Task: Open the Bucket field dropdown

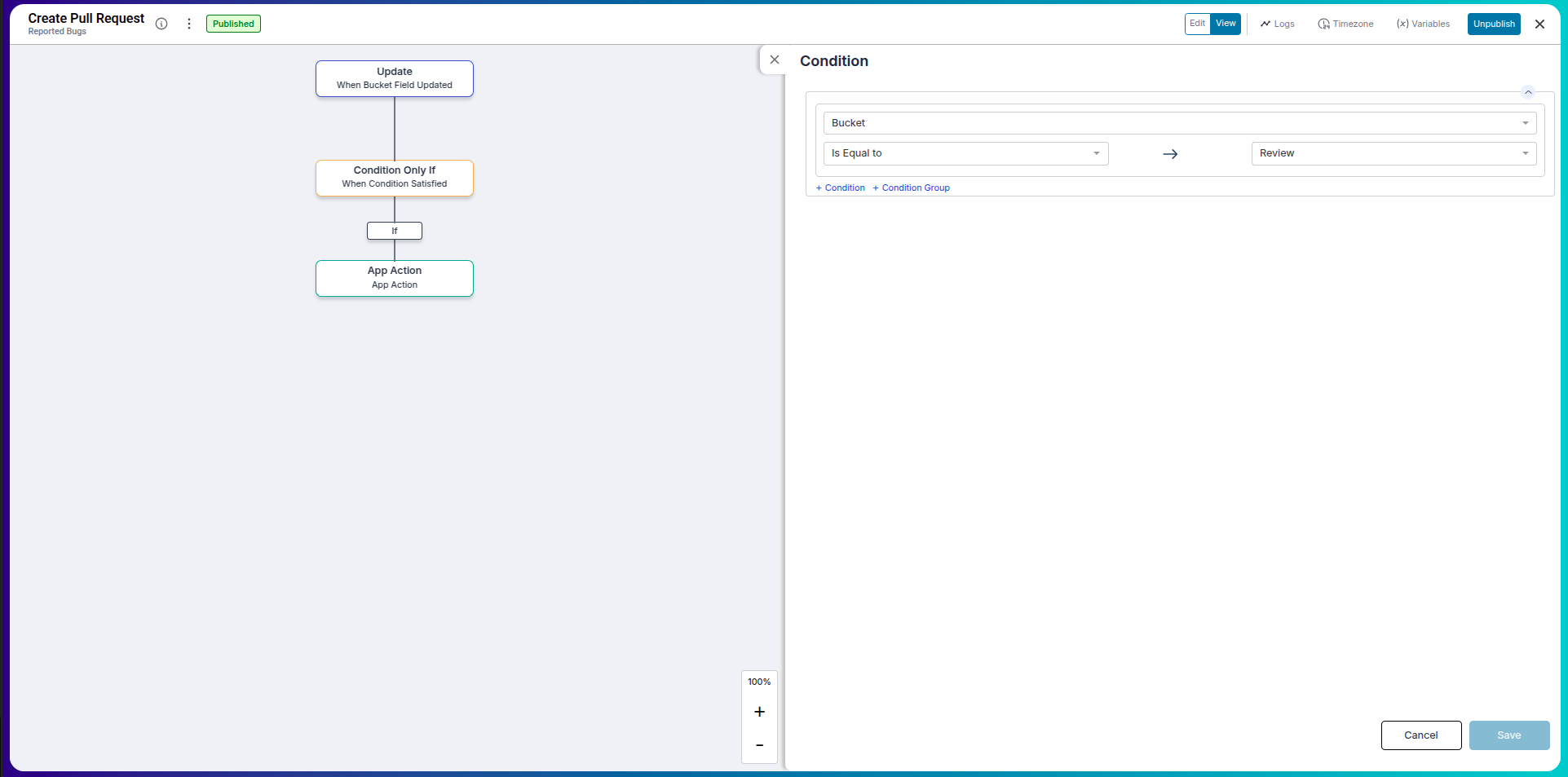Action: (x=1180, y=123)
